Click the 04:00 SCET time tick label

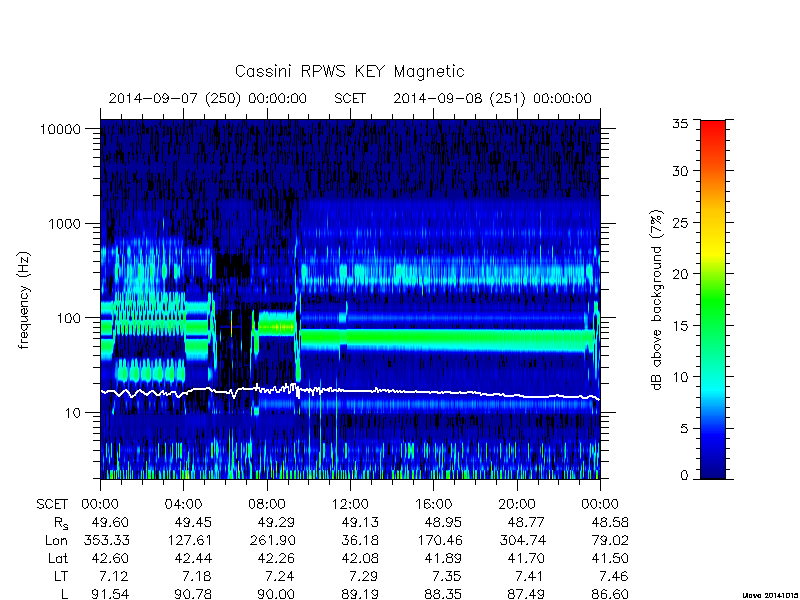tap(183, 505)
